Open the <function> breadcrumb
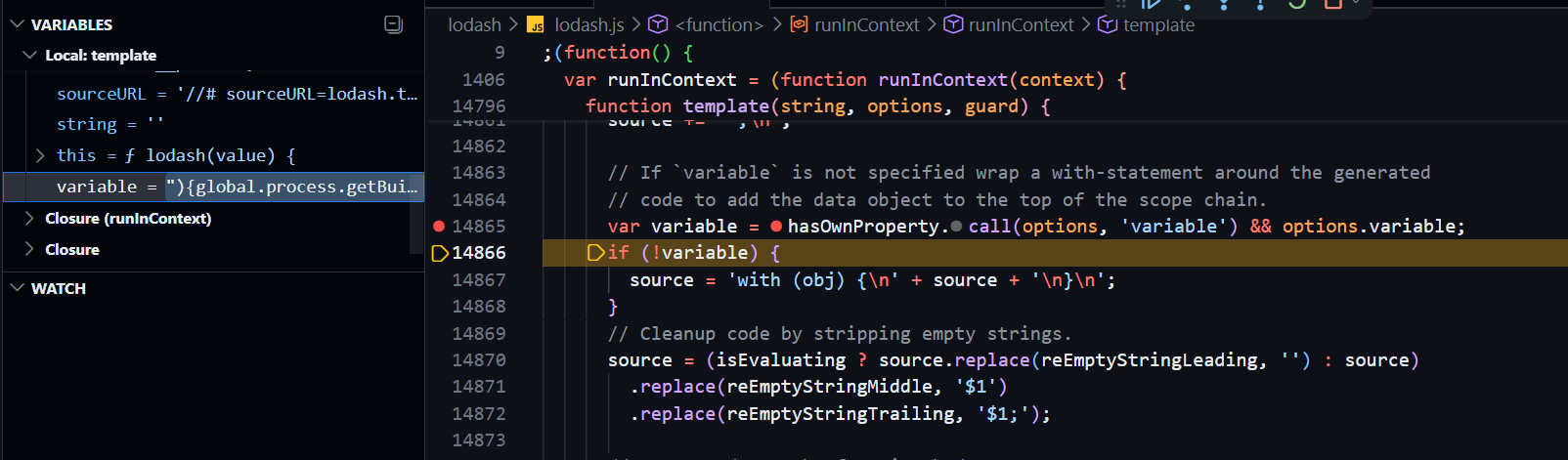Viewport: 1568px width, 460px height. (719, 24)
